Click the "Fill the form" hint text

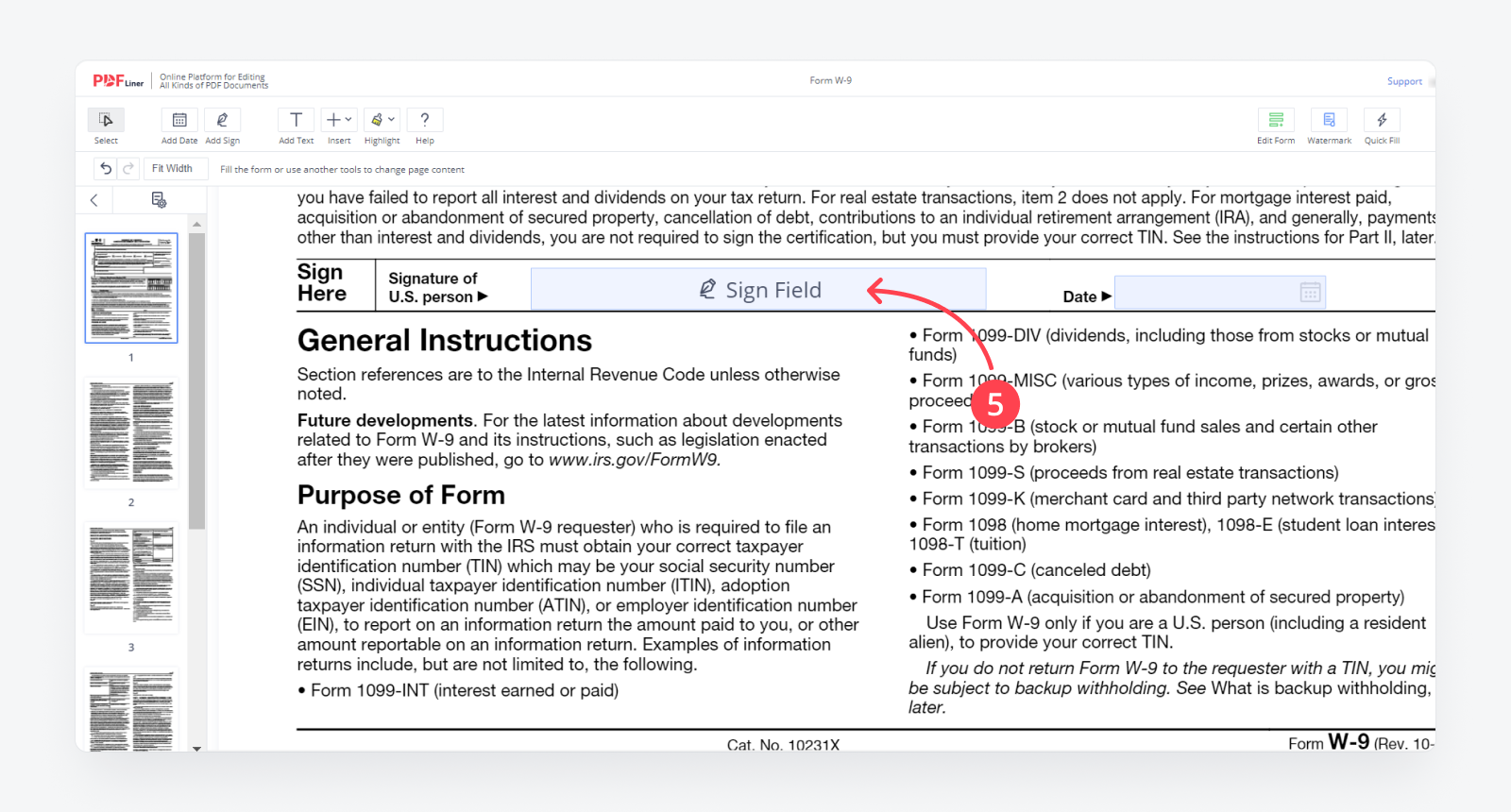coord(342,170)
